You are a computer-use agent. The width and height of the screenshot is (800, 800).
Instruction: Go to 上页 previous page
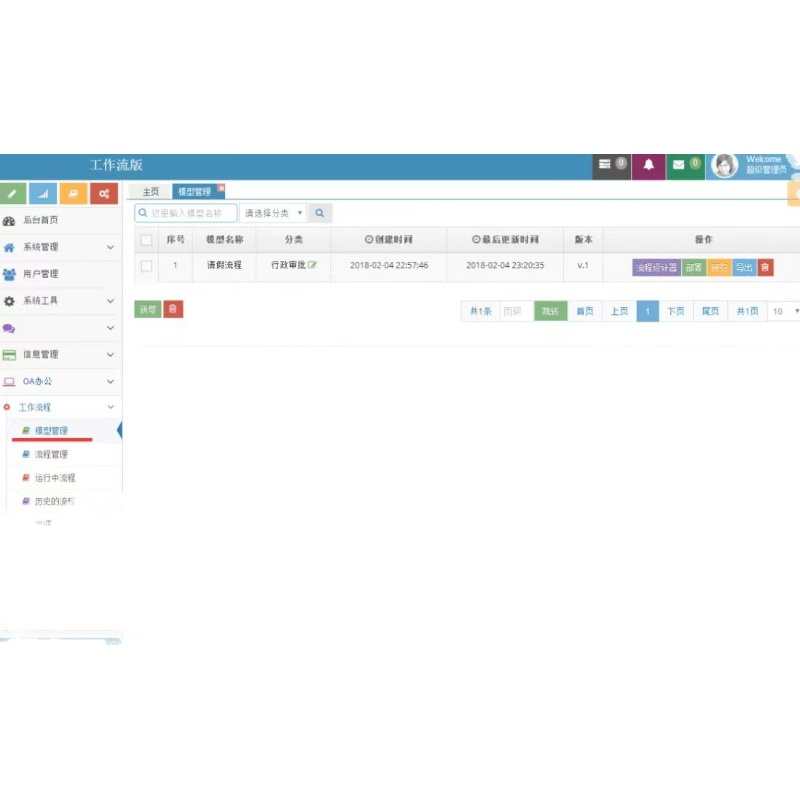620,311
